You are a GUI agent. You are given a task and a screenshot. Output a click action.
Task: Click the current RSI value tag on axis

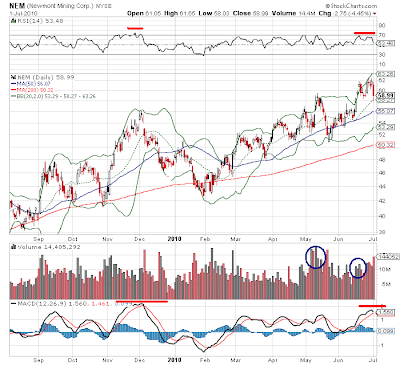(x=385, y=43)
